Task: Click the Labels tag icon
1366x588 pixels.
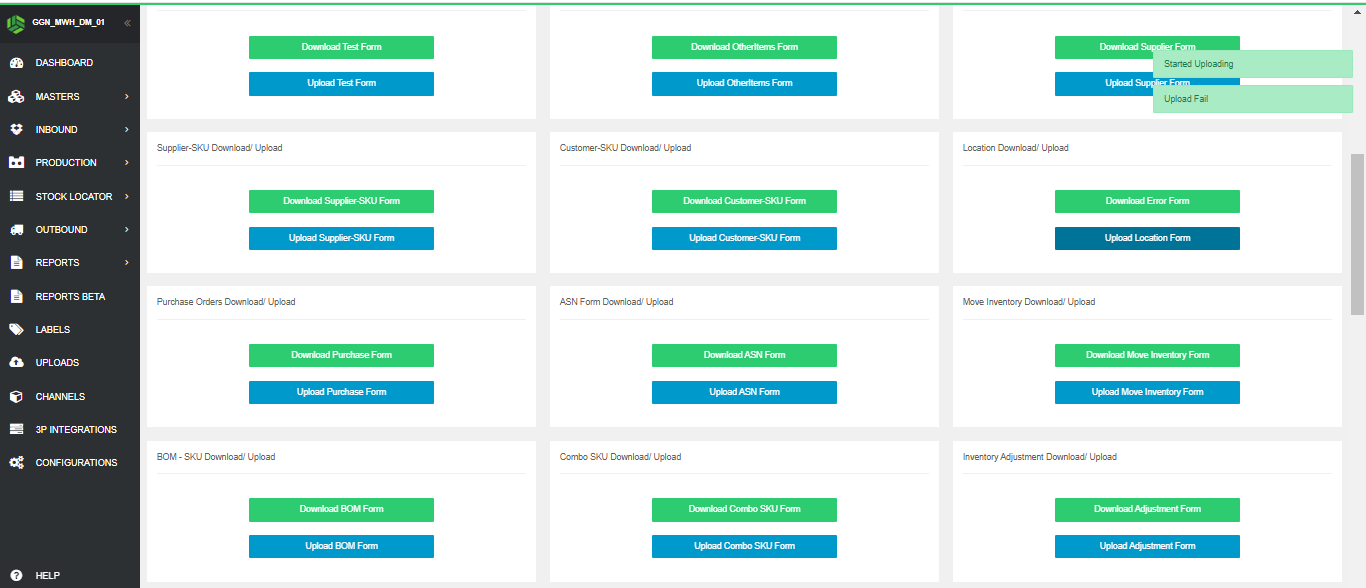Action: tap(16, 330)
